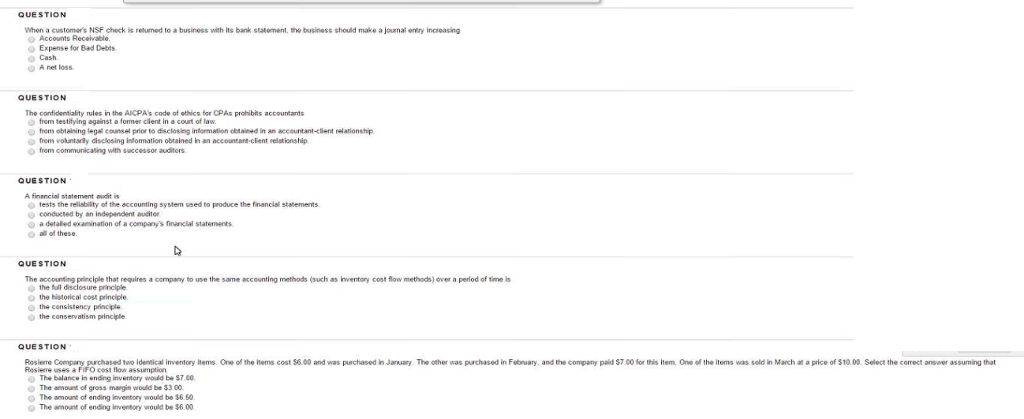This screenshot has width=1024, height=419.
Task: Pick "Cash" as the NSF check answer
Action: [31, 57]
